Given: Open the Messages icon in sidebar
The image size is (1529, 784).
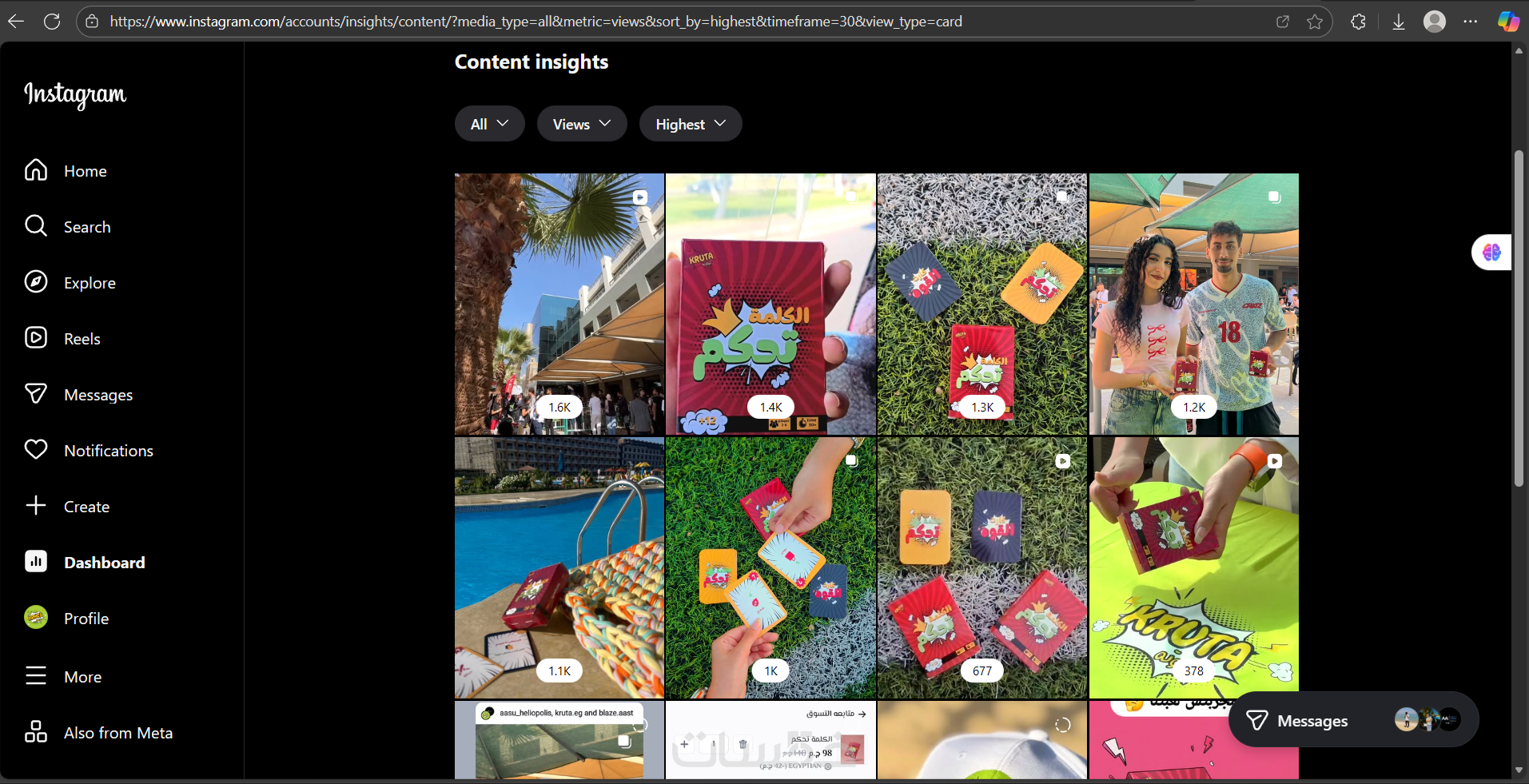Looking at the screenshot, I should click(x=36, y=394).
